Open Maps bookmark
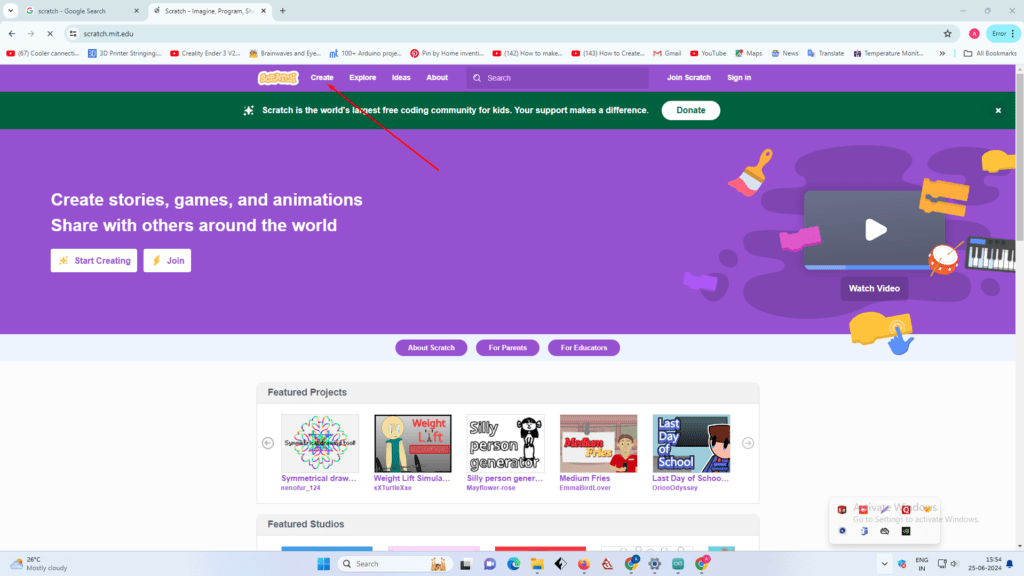Image resolution: width=1024 pixels, height=576 pixels. pos(748,54)
